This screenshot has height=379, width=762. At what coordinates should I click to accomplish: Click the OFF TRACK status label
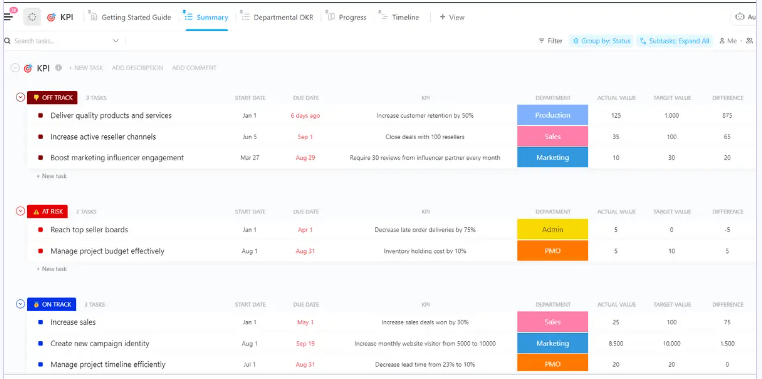click(x=52, y=98)
